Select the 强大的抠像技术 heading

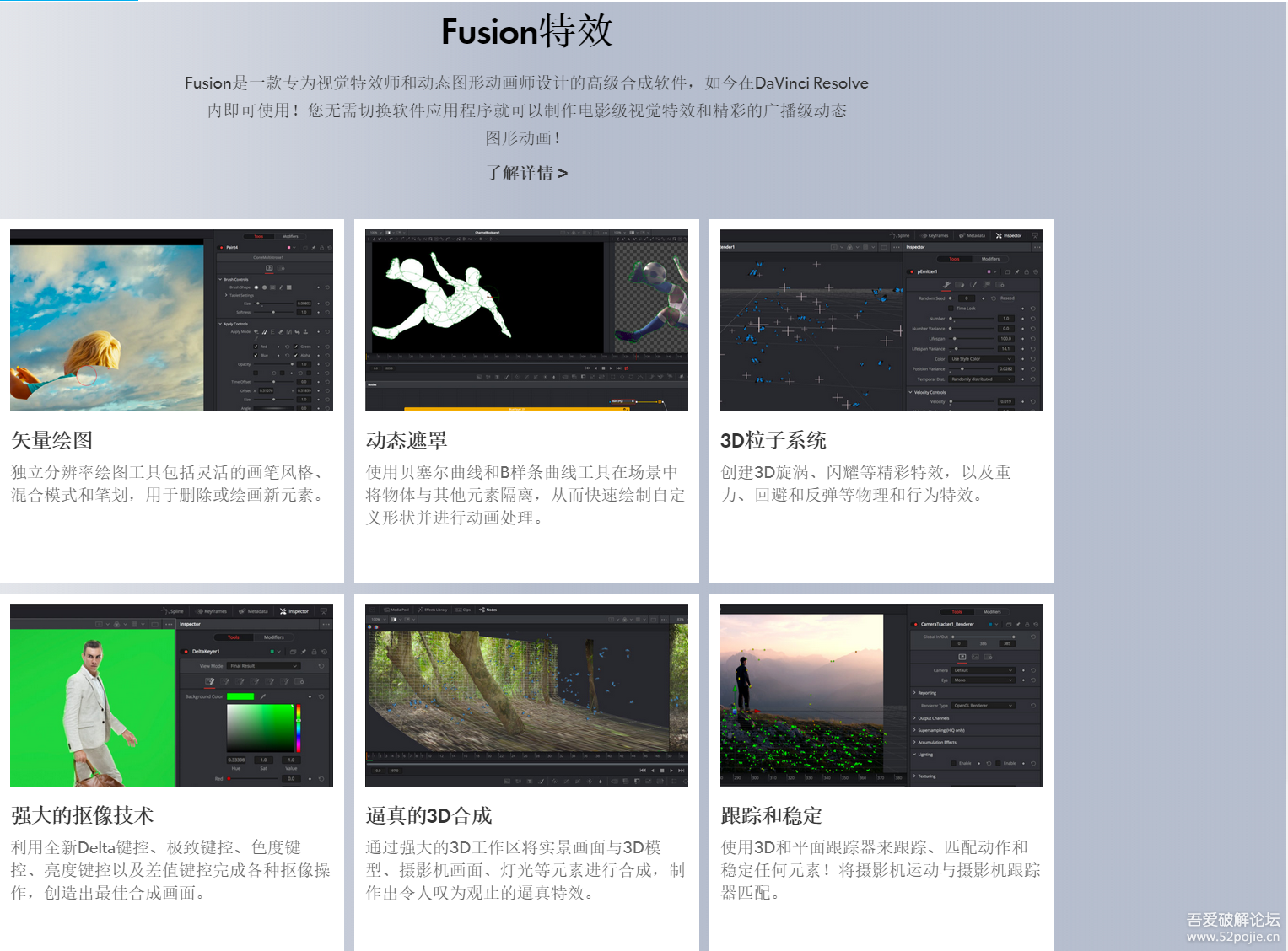click(x=82, y=815)
